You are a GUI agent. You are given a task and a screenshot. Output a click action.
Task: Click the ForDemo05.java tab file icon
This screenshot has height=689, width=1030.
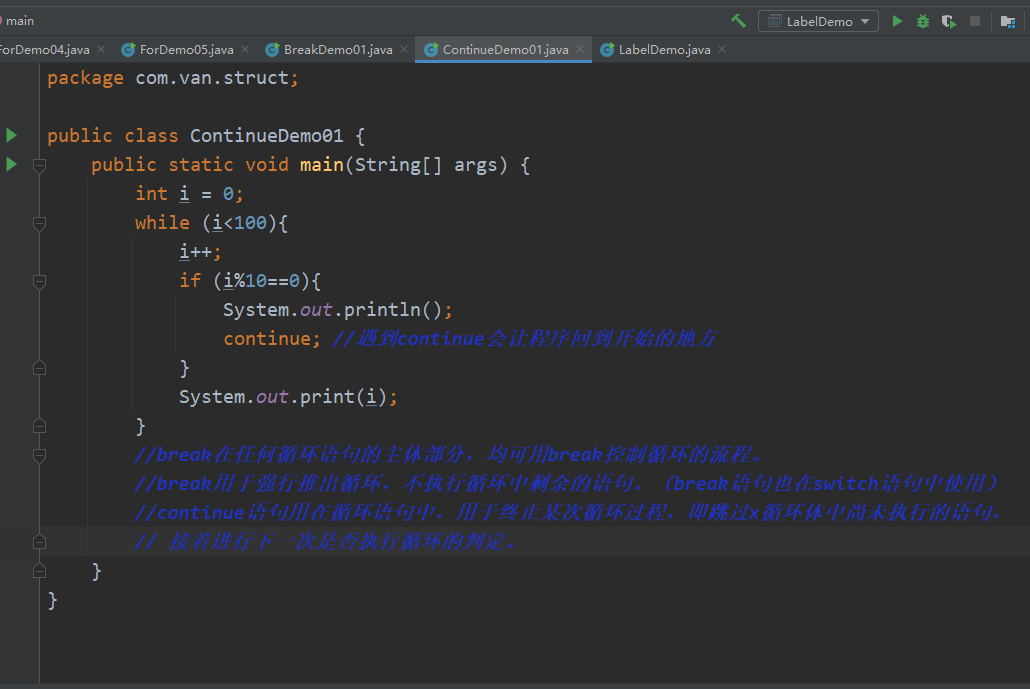click(x=129, y=50)
